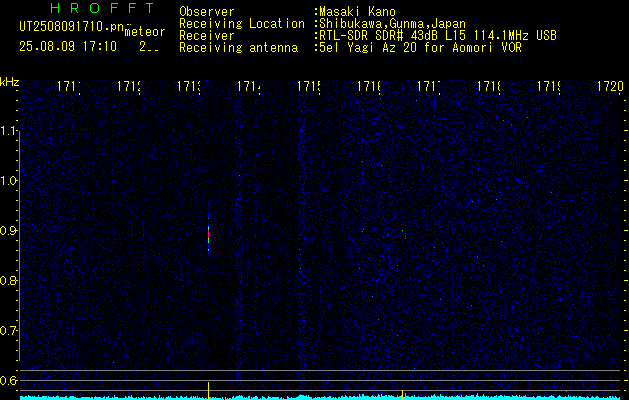The width and height of the screenshot is (629, 400).
Task: Click the 1713 time axis label
Action: 189,87
